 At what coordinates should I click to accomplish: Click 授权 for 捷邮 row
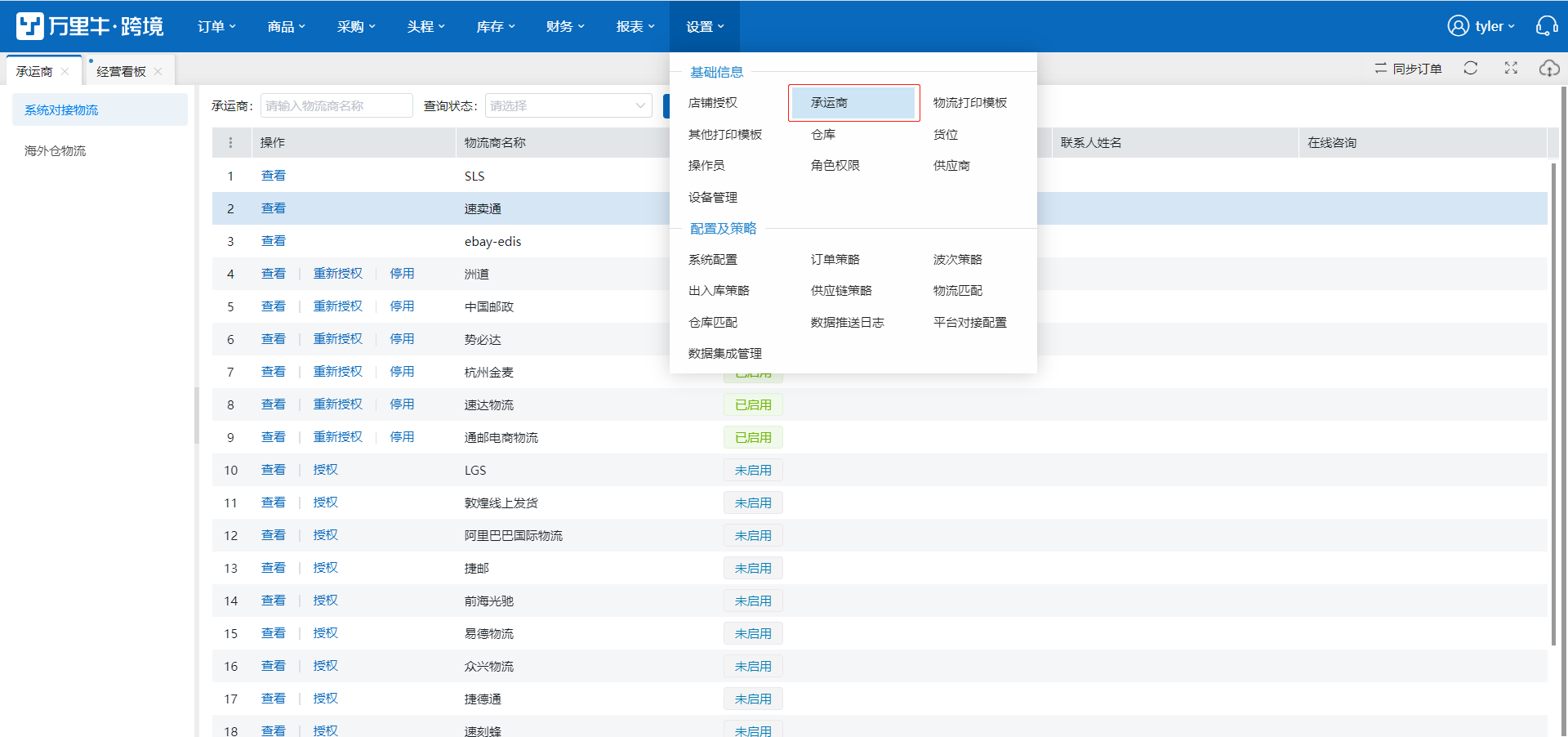tap(326, 568)
